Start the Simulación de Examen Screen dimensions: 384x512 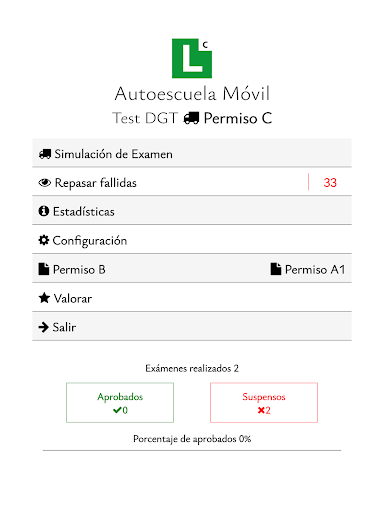[x=192, y=153]
